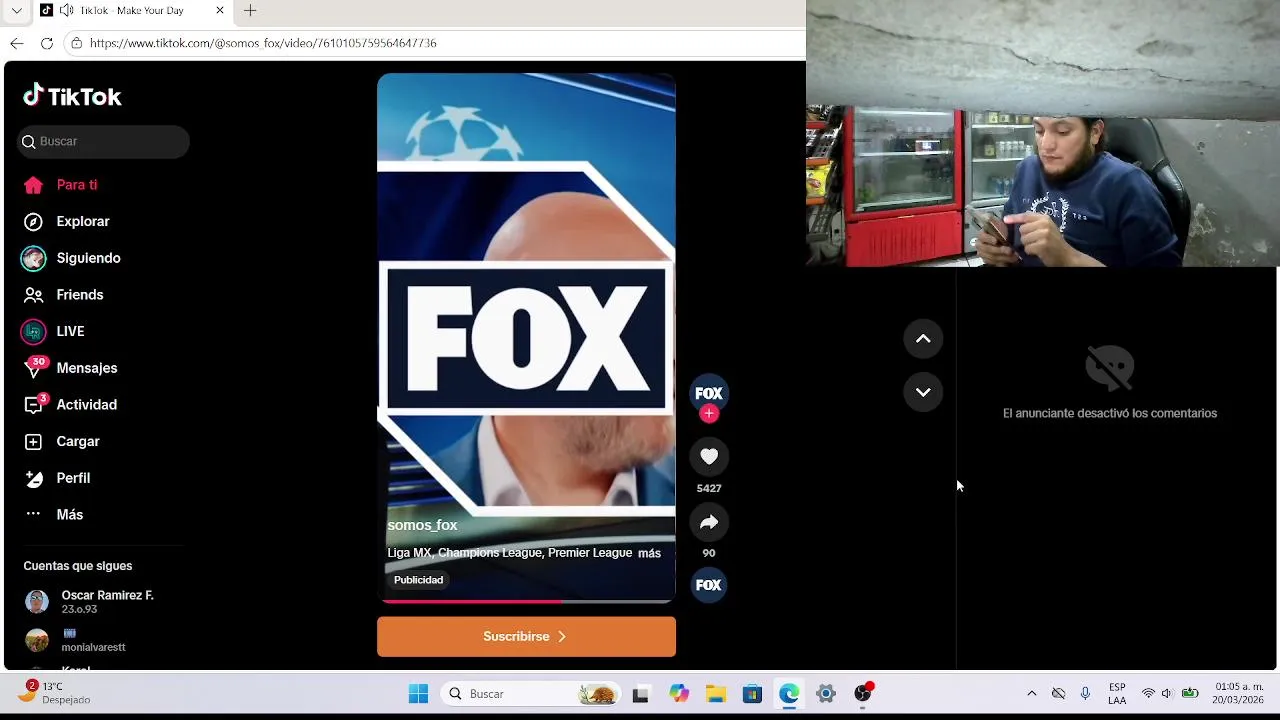Open Wi-Fi network tray icon
This screenshot has height=720, width=1280.
[x=1148, y=694]
